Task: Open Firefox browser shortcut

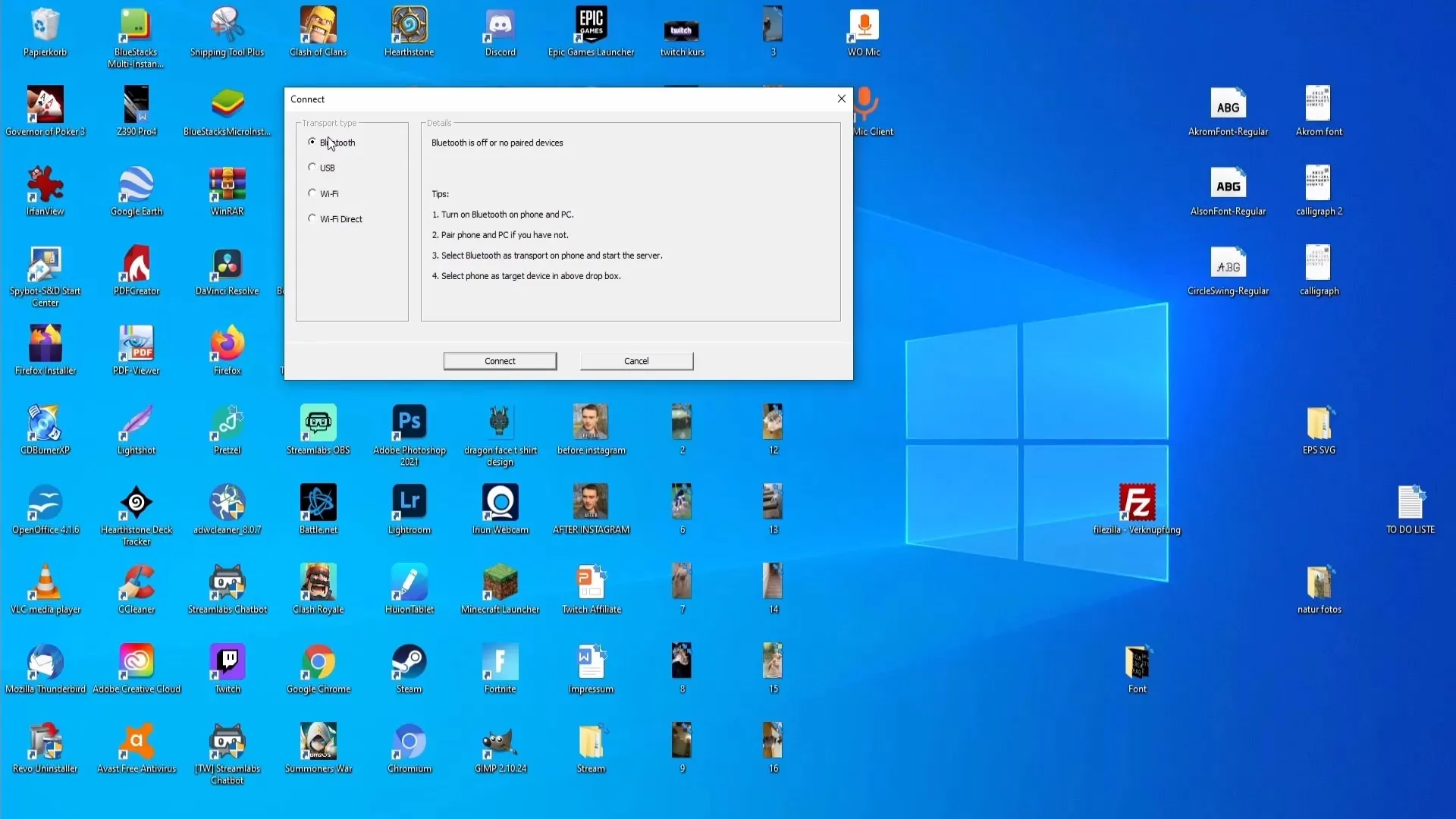Action: [227, 350]
